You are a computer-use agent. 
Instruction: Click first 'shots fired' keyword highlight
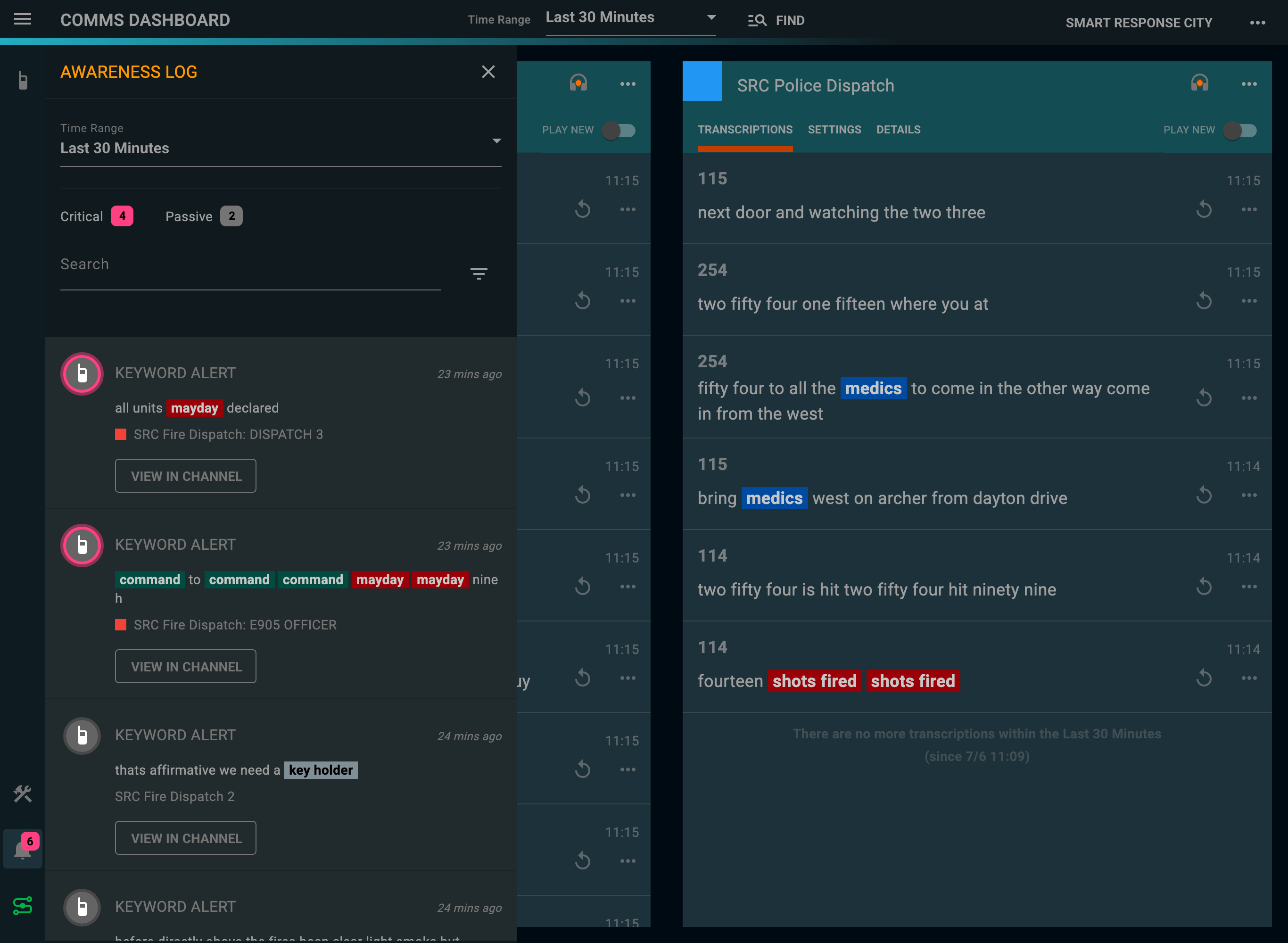pyautogui.click(x=814, y=681)
